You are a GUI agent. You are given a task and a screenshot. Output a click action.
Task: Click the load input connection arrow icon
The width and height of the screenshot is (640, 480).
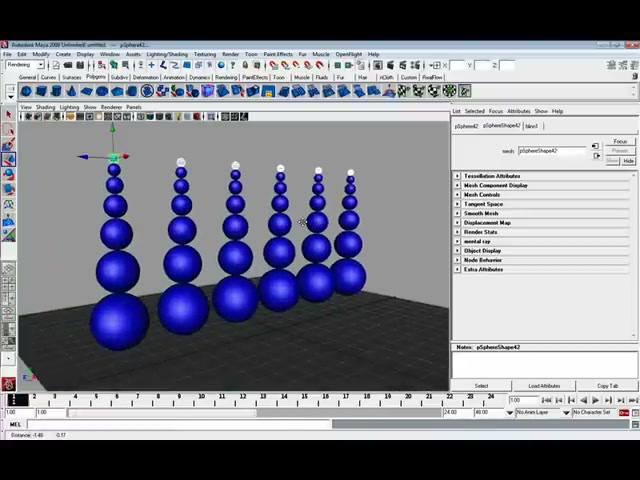coord(596,146)
